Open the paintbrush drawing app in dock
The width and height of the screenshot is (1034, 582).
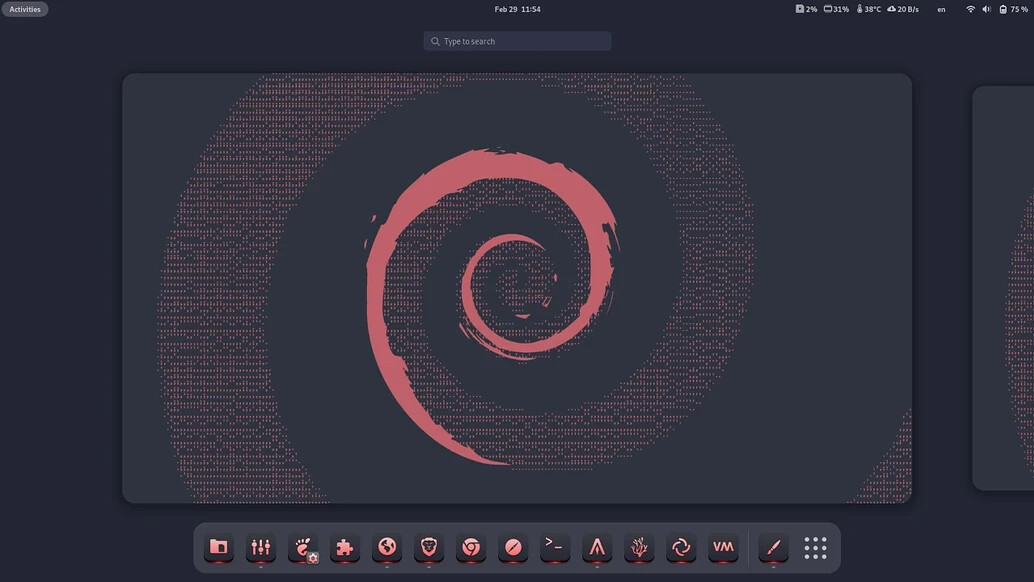773,547
